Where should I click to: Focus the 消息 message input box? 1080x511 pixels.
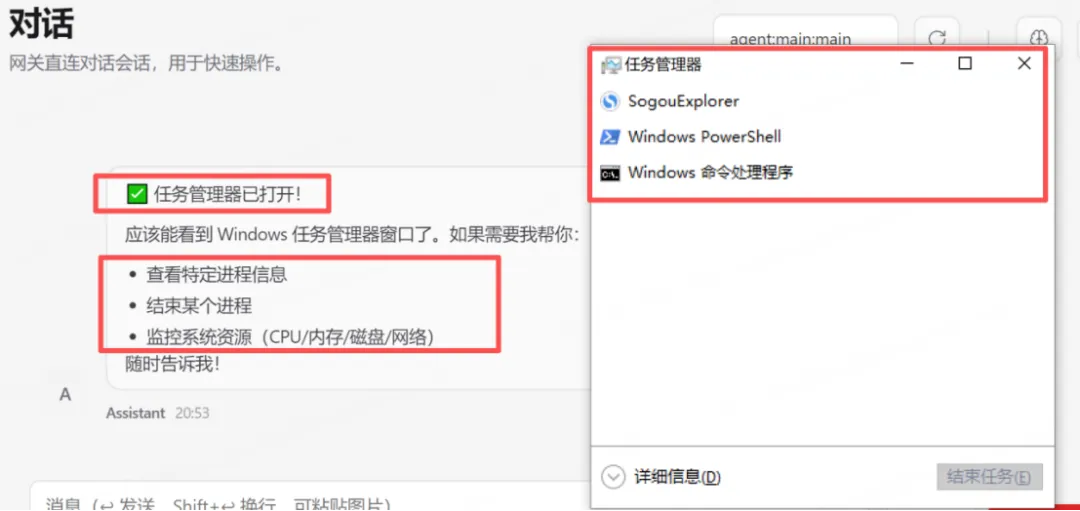[310, 497]
